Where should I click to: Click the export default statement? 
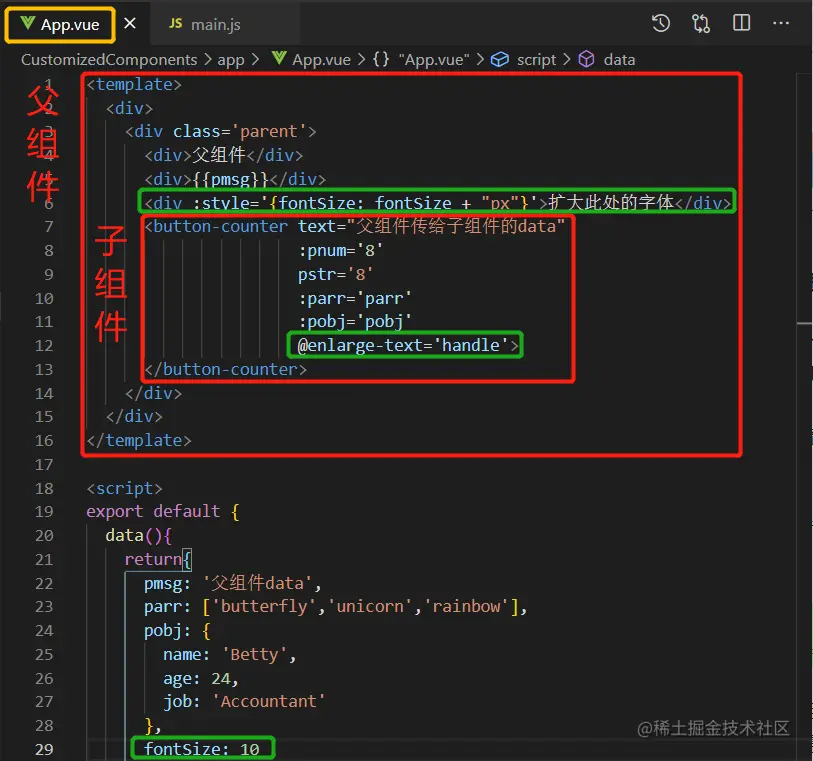click(x=153, y=512)
